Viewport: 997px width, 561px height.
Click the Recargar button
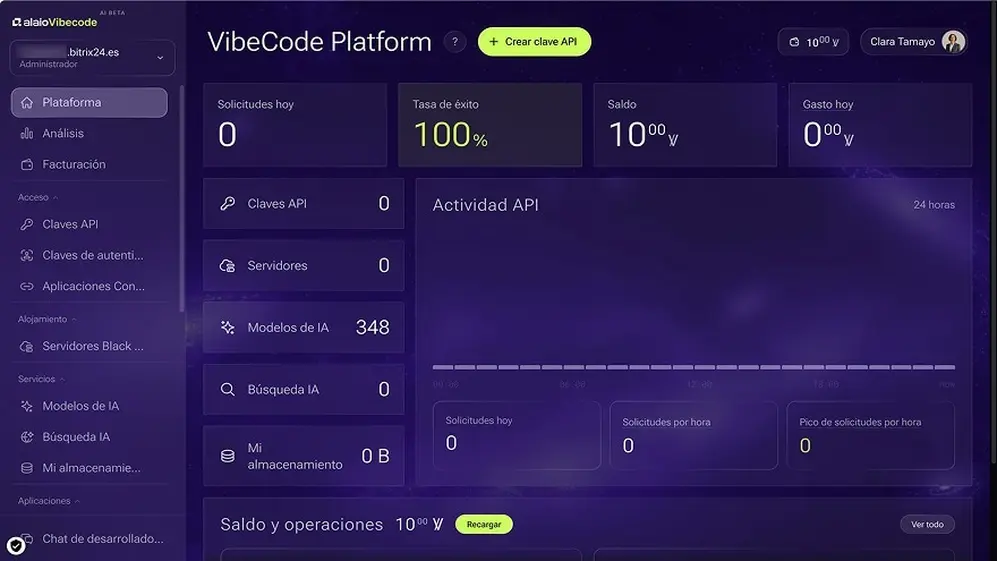point(484,524)
